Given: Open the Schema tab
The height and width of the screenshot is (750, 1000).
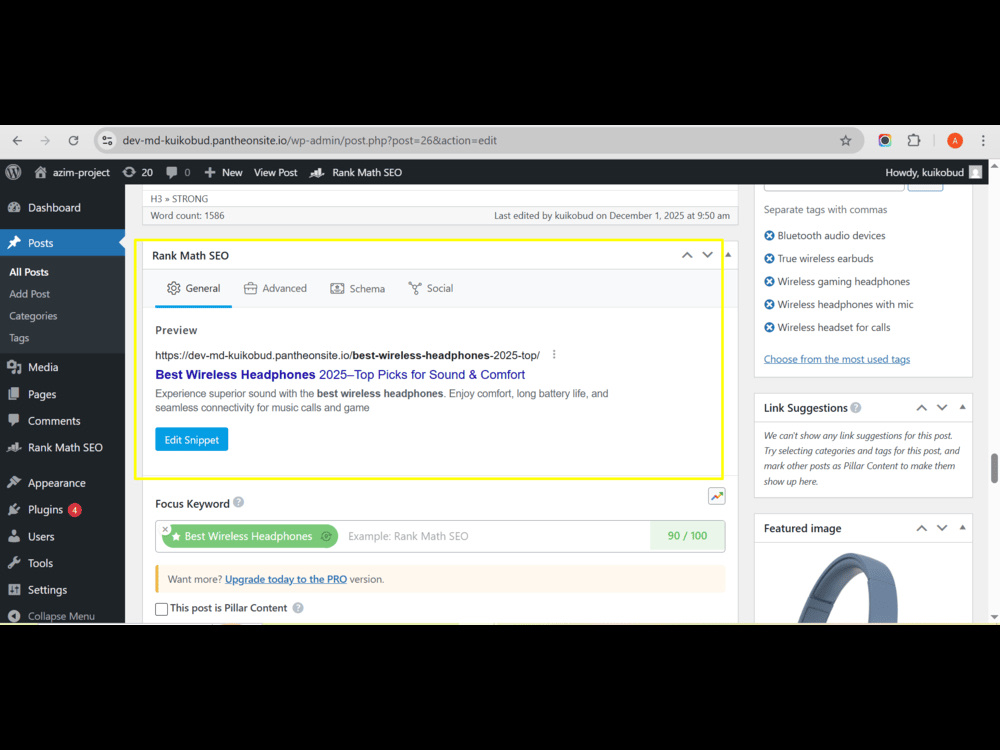Looking at the screenshot, I should [357, 288].
